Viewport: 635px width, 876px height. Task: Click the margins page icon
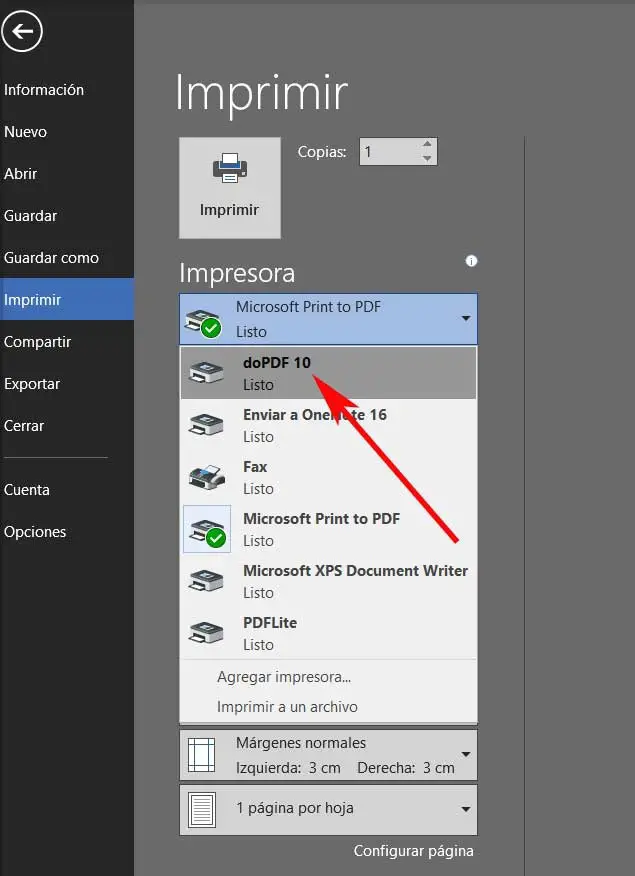202,755
